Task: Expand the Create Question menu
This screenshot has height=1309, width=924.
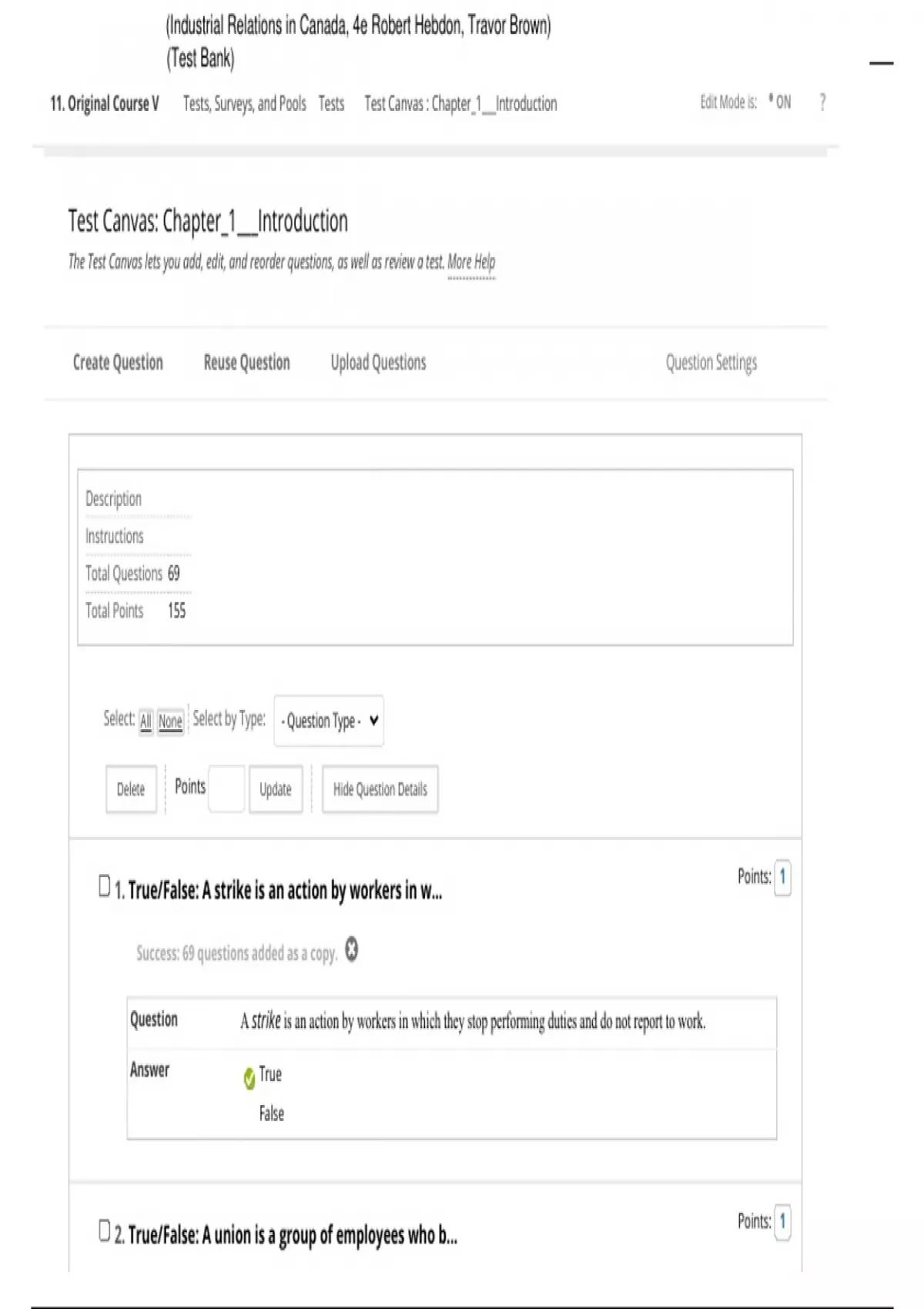Action: [x=118, y=363]
